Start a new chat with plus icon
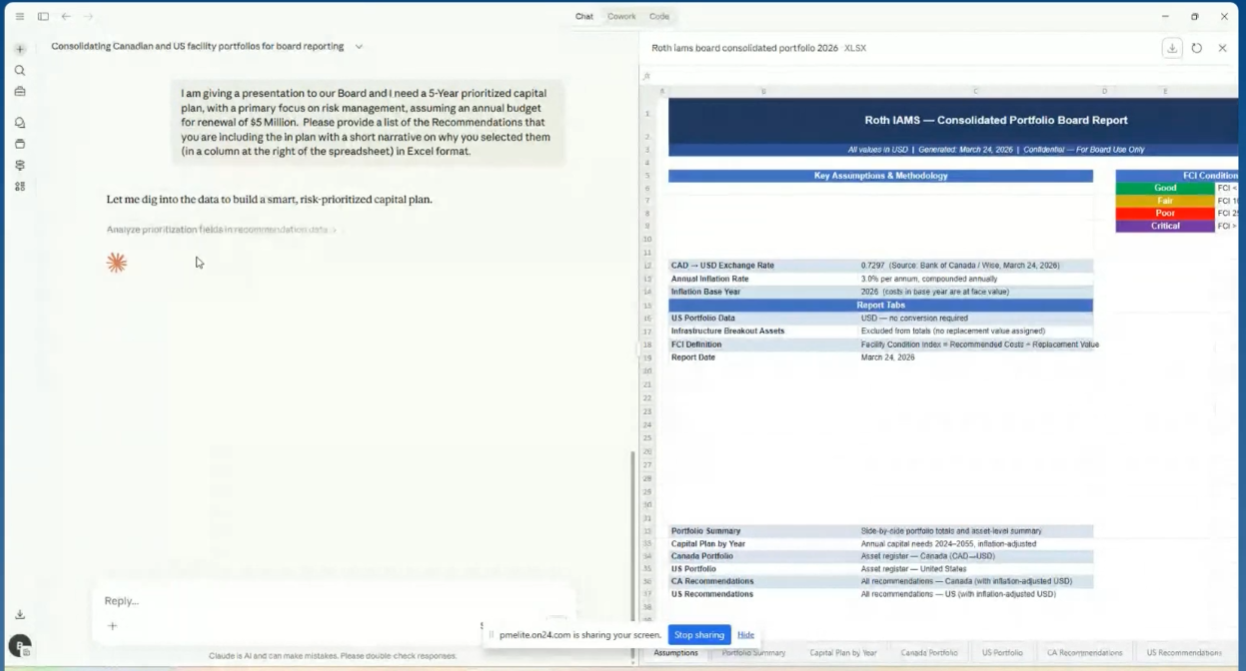 (20, 49)
